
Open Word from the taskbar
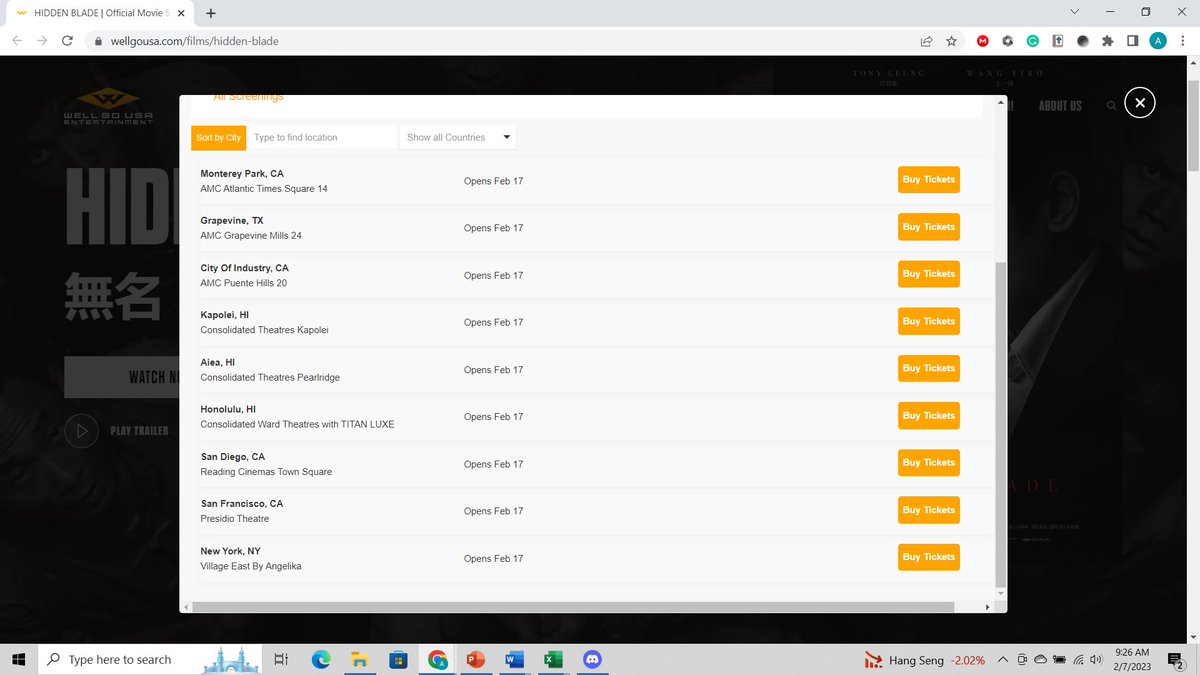click(514, 660)
